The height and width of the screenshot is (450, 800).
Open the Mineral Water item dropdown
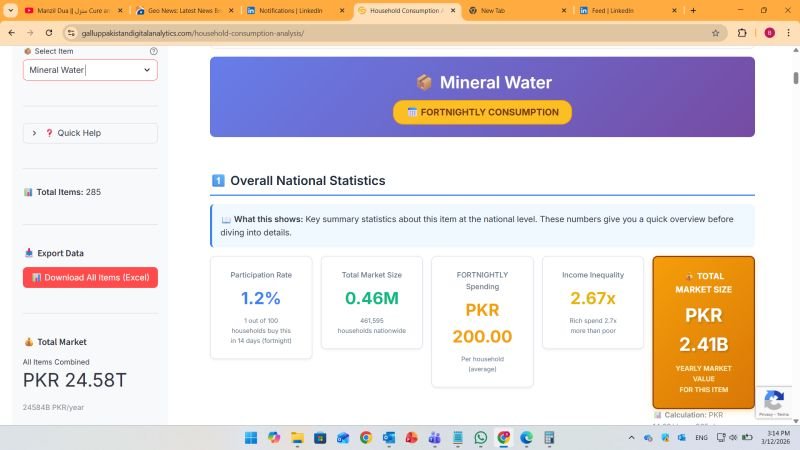90,70
